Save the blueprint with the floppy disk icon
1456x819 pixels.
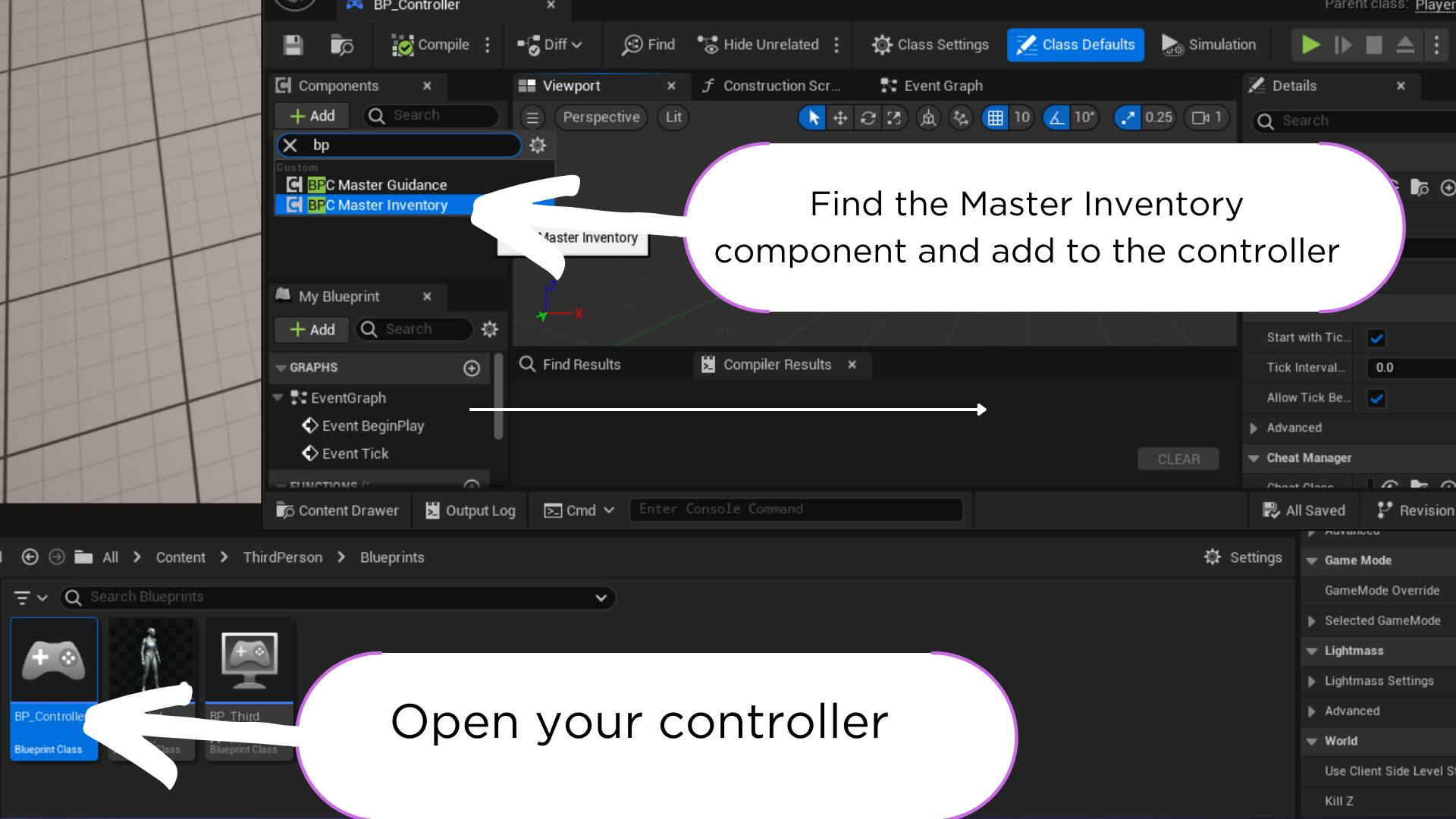(x=293, y=45)
